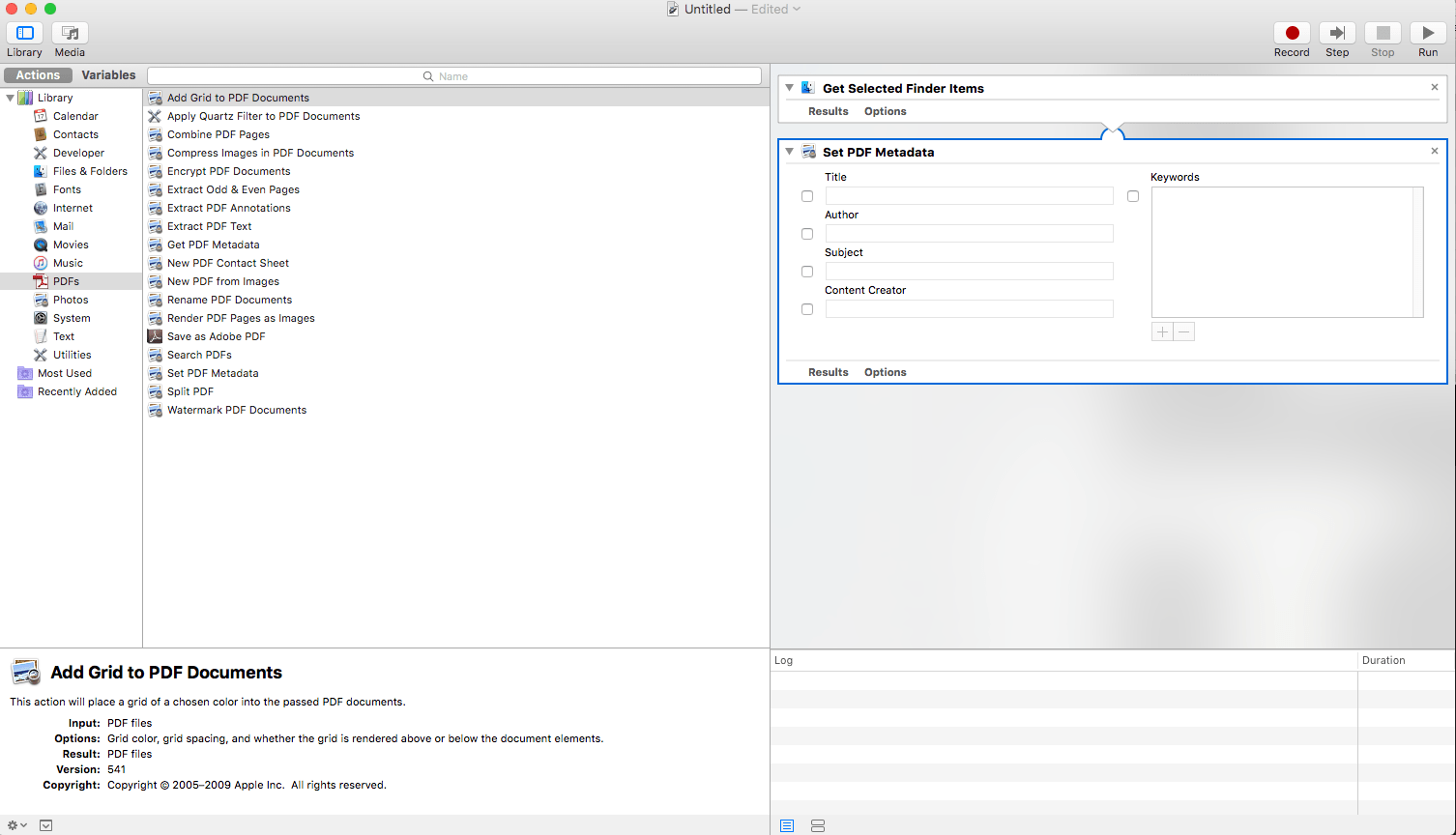The height and width of the screenshot is (835, 1456).
Task: Enable the Author metadata checkbox
Action: click(807, 234)
